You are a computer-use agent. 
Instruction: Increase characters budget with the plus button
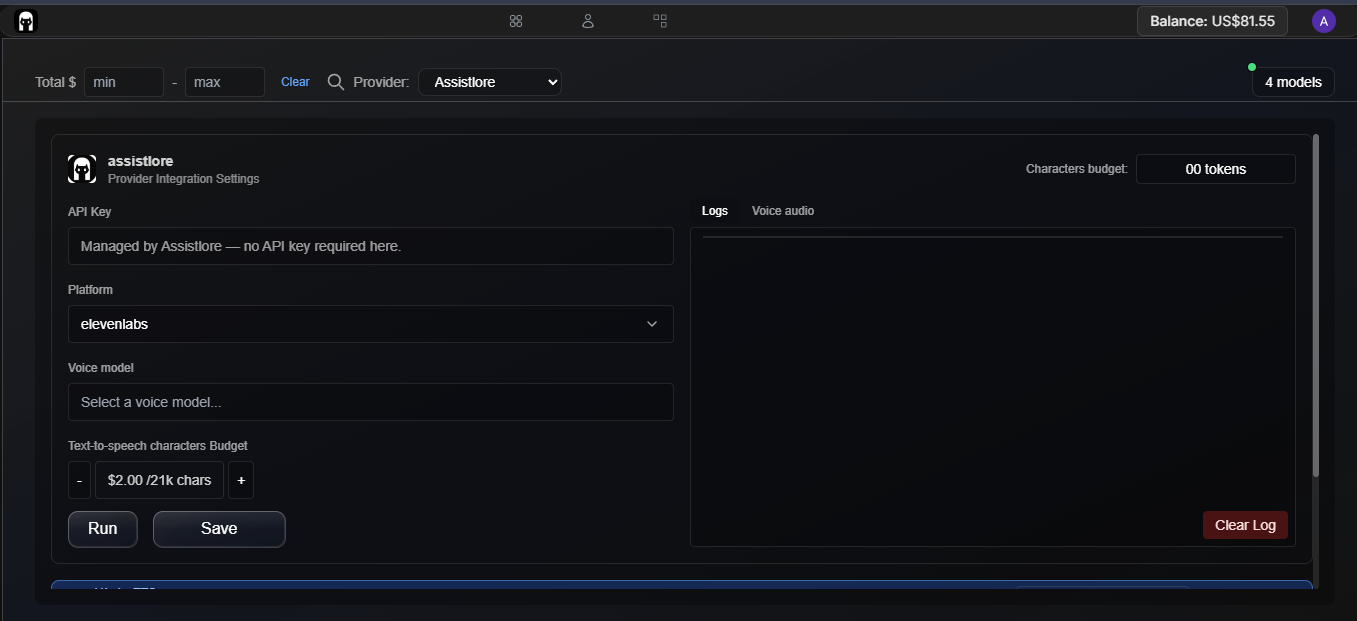pos(241,480)
